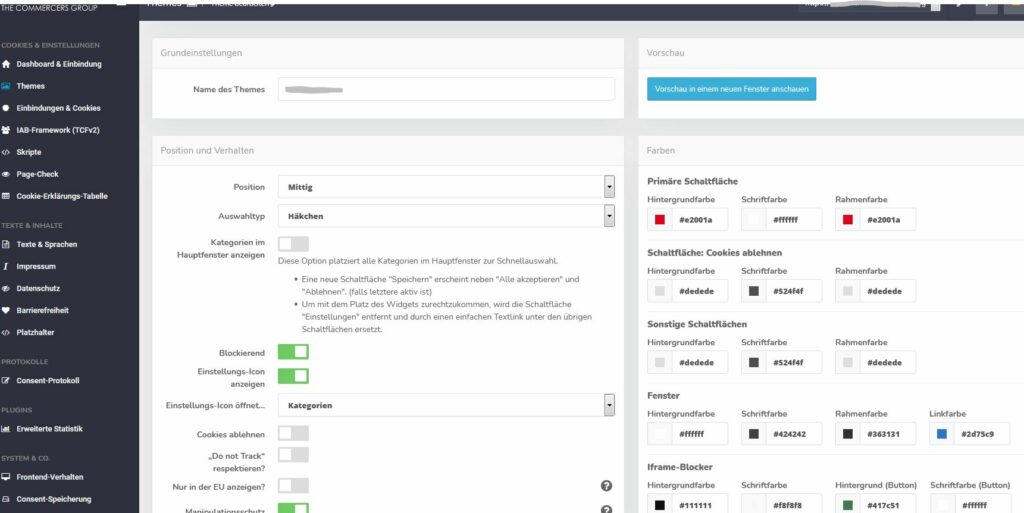This screenshot has width=1024, height=513.
Task: Open Dashboard & Einbindung menu item
Action: tap(59, 64)
